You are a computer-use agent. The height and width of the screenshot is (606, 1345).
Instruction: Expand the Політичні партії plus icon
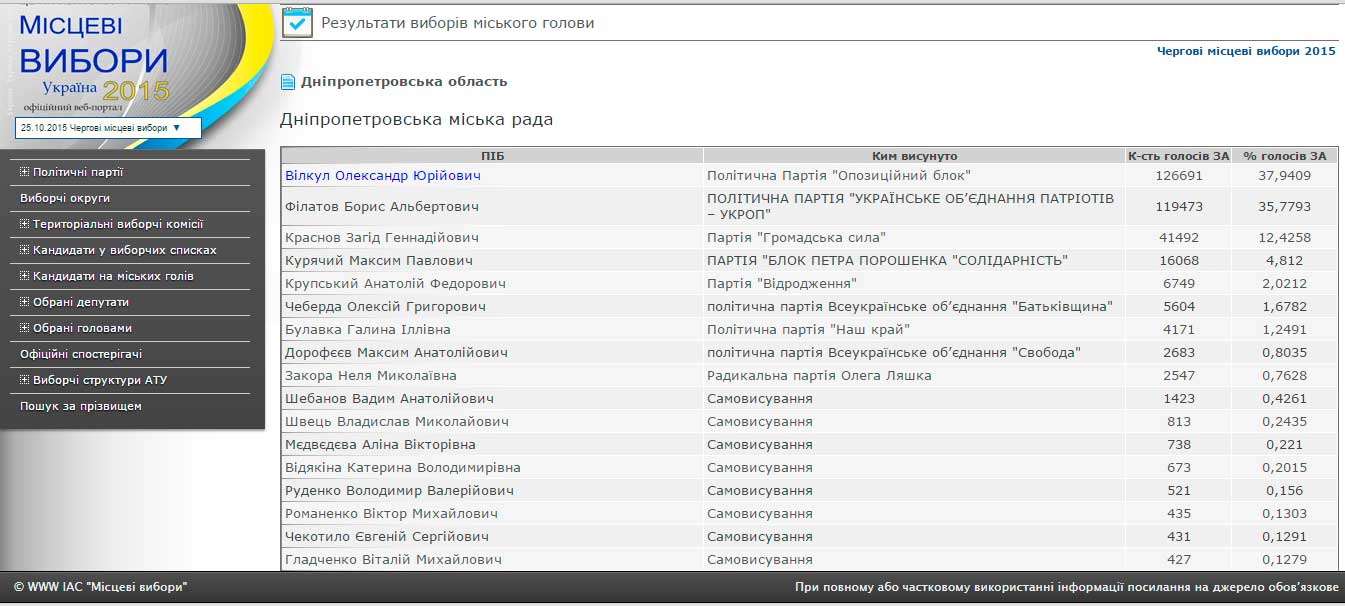pyautogui.click(x=25, y=172)
